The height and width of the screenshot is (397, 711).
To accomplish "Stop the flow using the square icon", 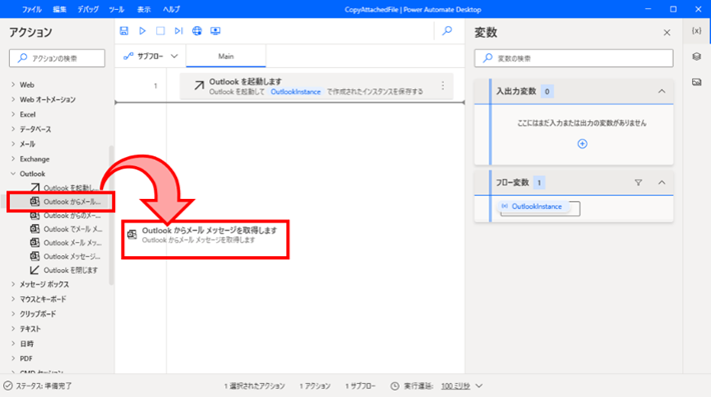I will coord(160,31).
